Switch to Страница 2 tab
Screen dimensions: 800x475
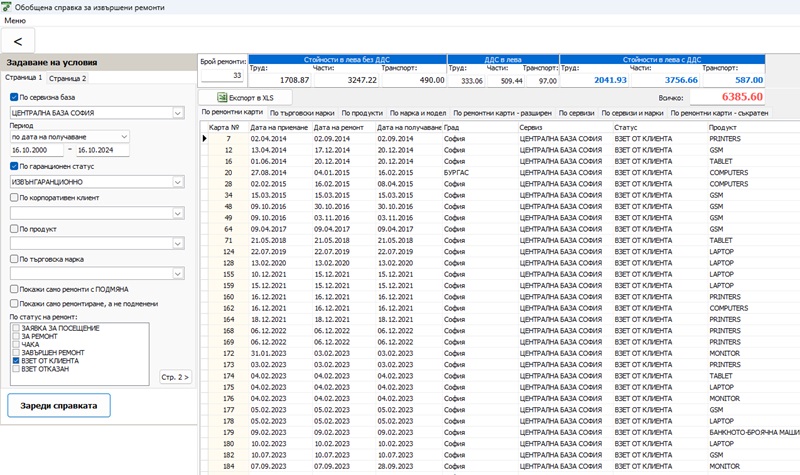coord(67,78)
